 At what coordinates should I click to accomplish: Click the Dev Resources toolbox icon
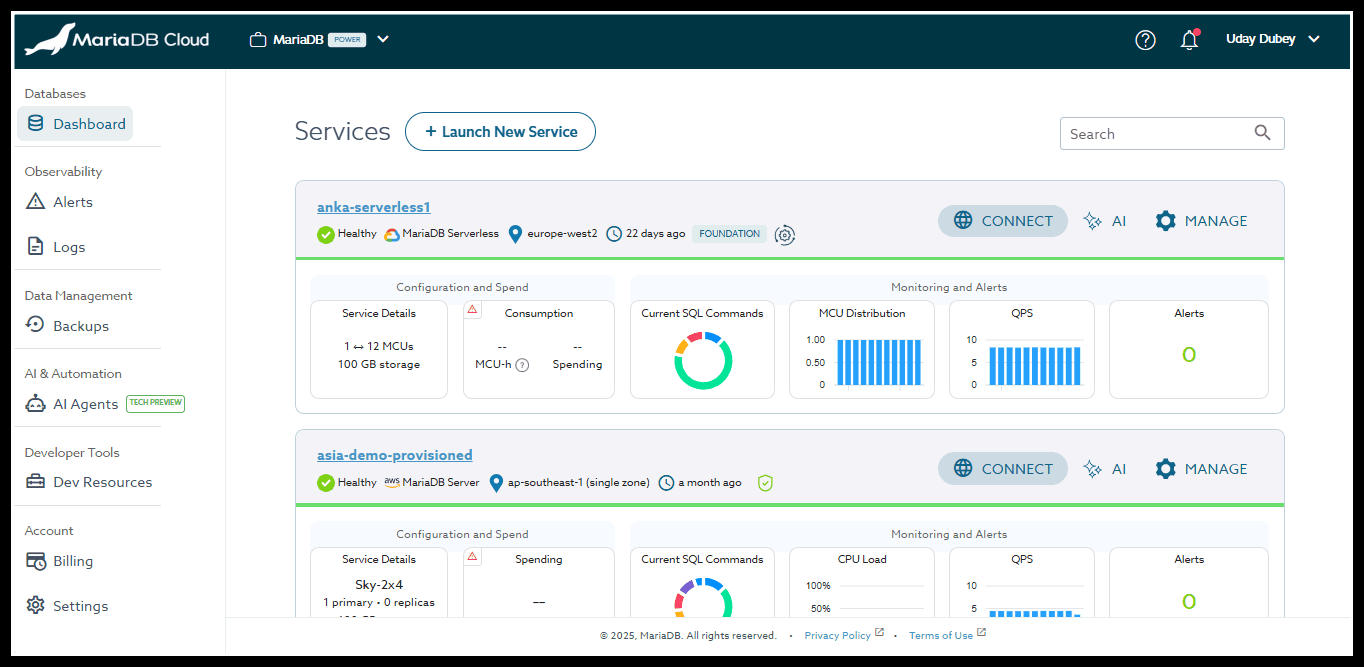coord(36,481)
